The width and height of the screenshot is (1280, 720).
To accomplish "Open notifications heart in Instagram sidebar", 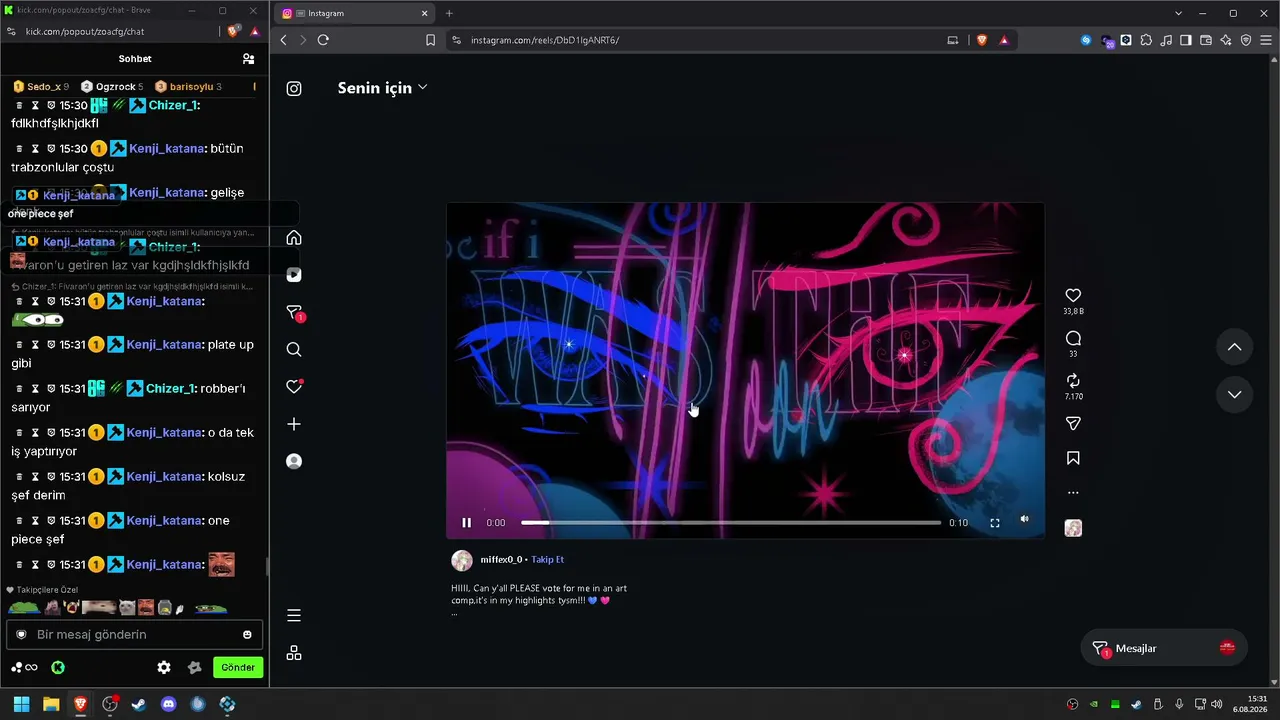I will coord(294,387).
